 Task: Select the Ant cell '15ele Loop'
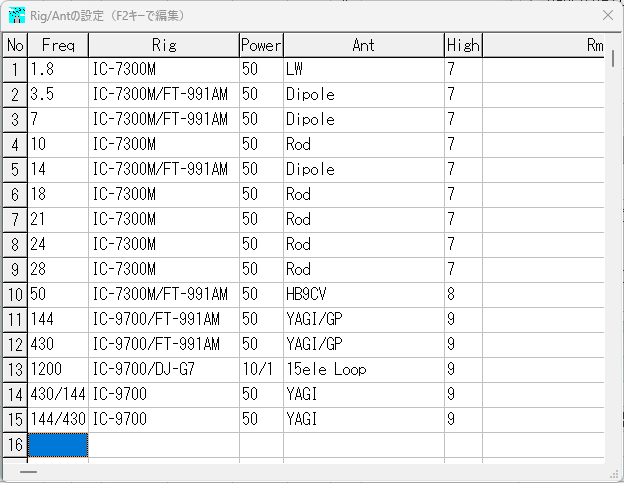pos(364,370)
